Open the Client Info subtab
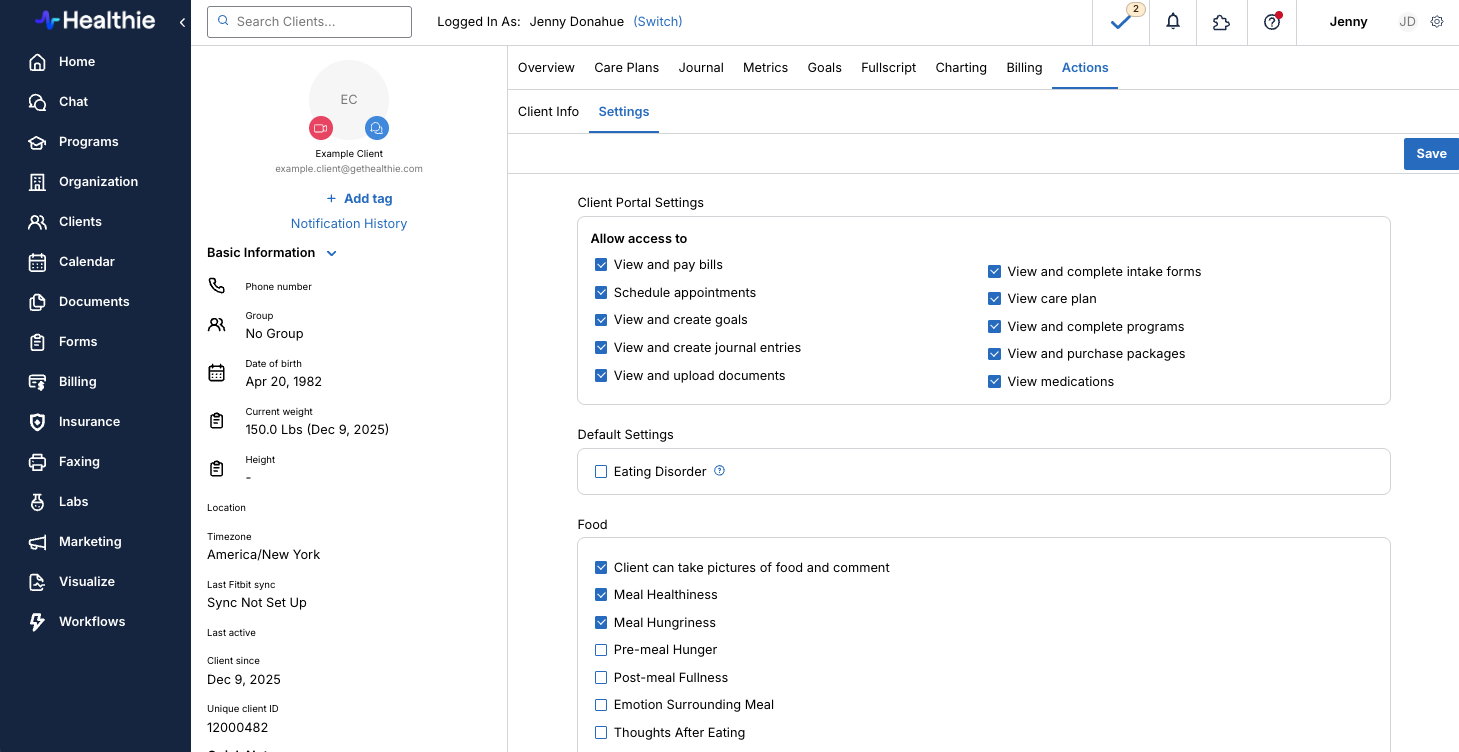Viewport: 1459px width, 752px height. pos(548,112)
